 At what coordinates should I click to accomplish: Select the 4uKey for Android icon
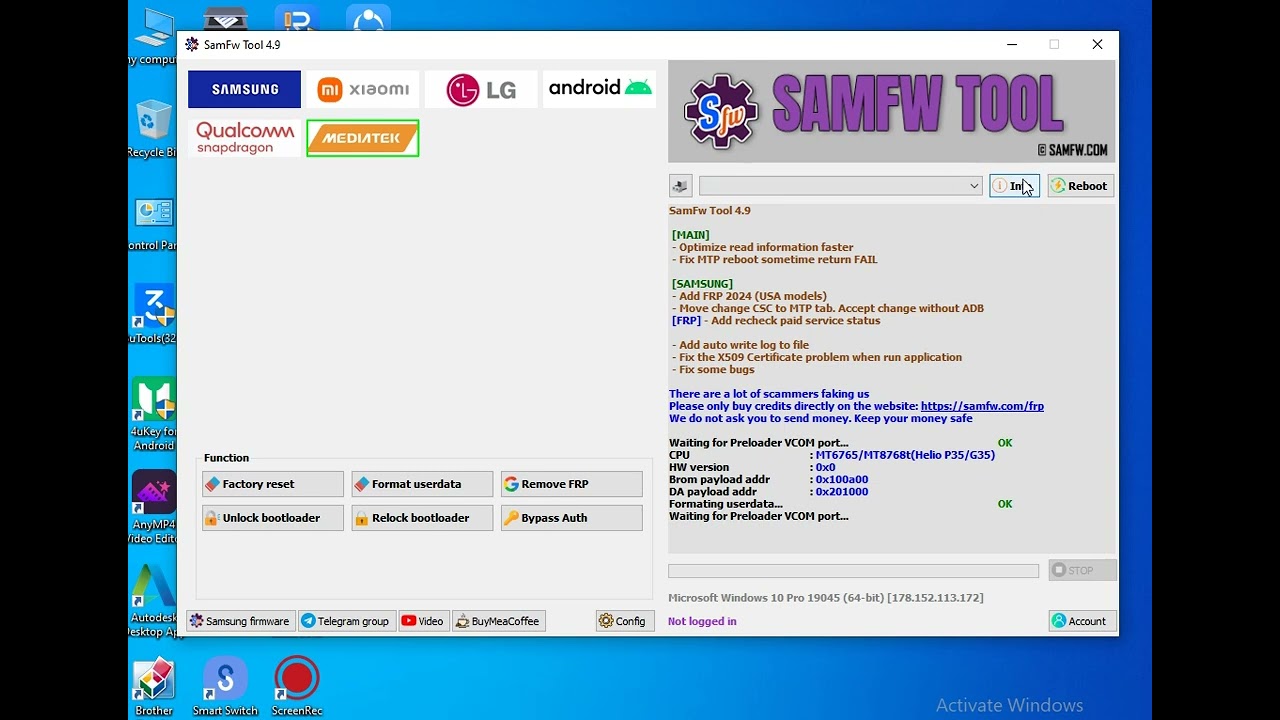153,414
